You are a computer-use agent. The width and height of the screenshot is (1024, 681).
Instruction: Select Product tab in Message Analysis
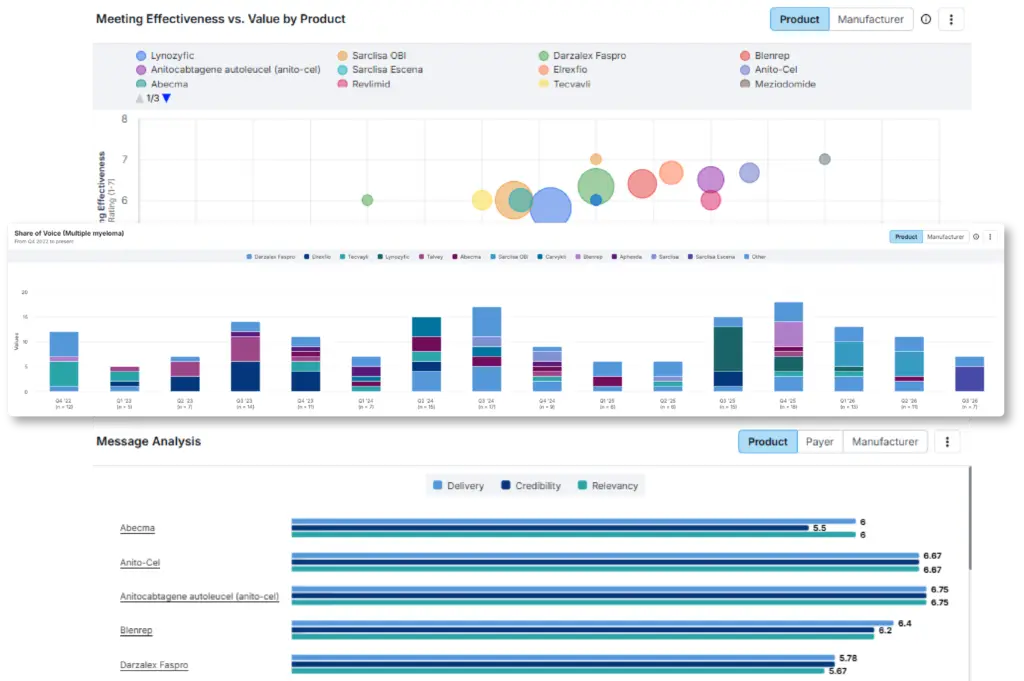(x=767, y=442)
